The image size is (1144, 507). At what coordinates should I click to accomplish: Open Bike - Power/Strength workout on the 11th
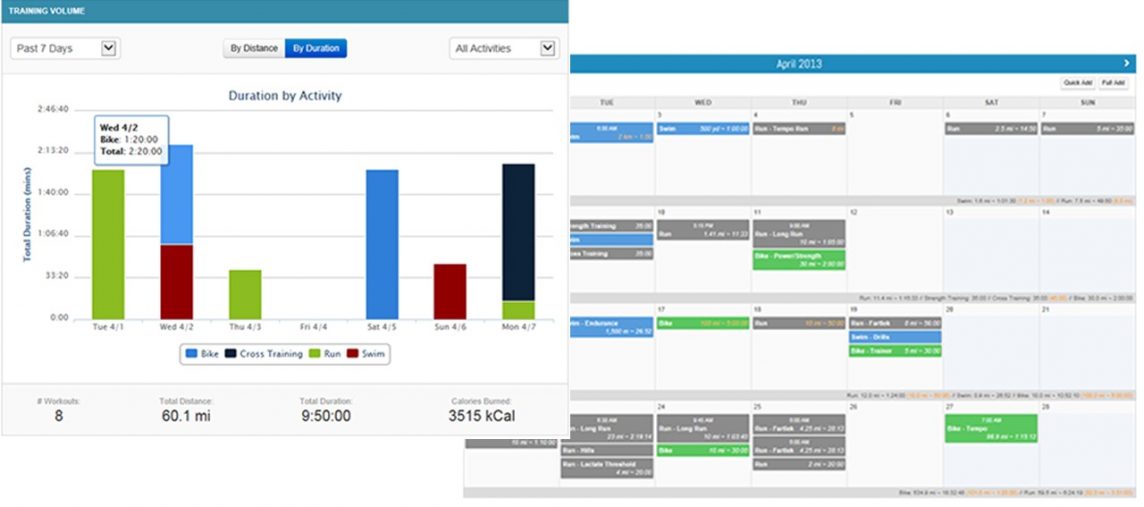798,260
